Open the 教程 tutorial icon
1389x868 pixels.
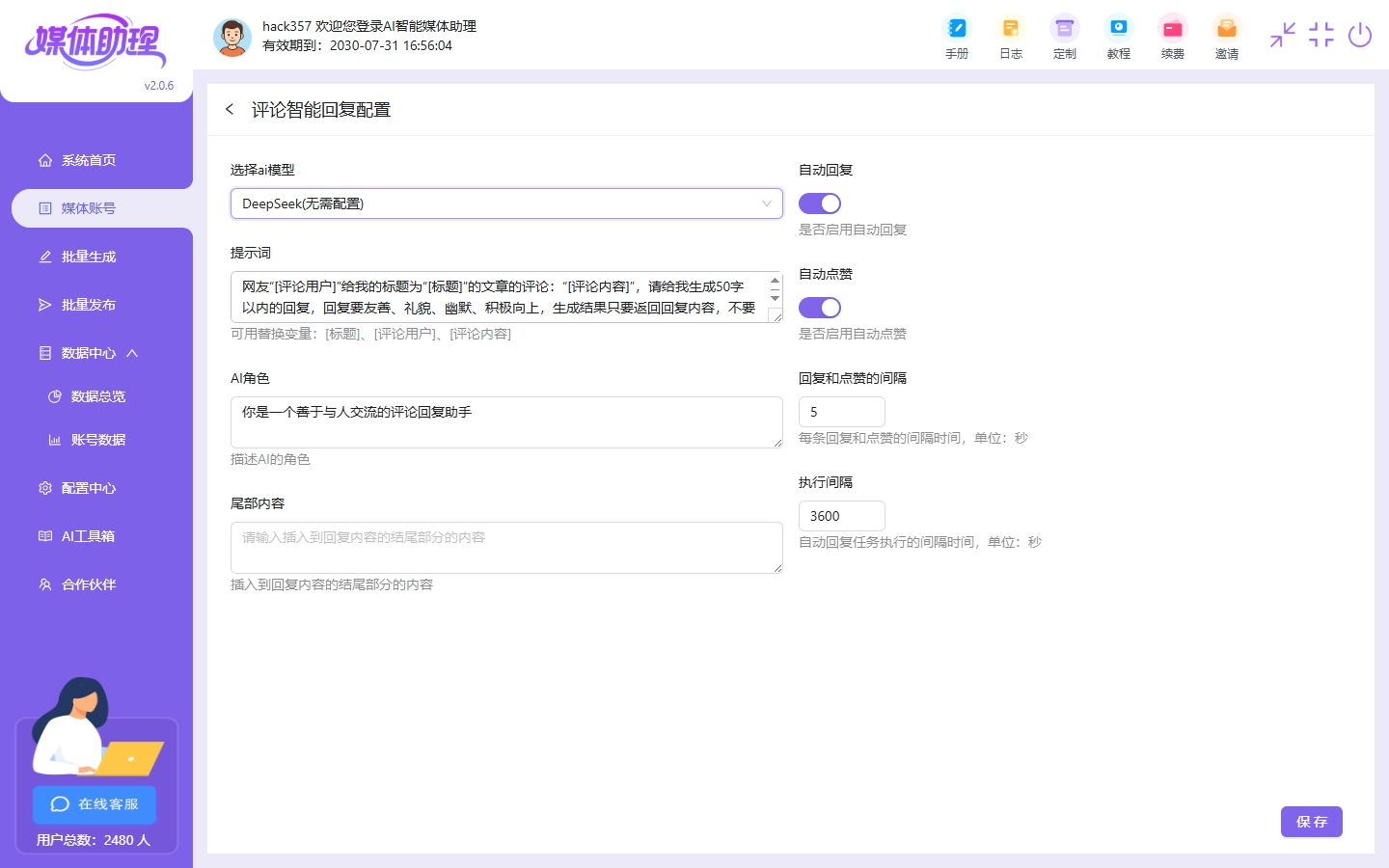click(x=1118, y=38)
